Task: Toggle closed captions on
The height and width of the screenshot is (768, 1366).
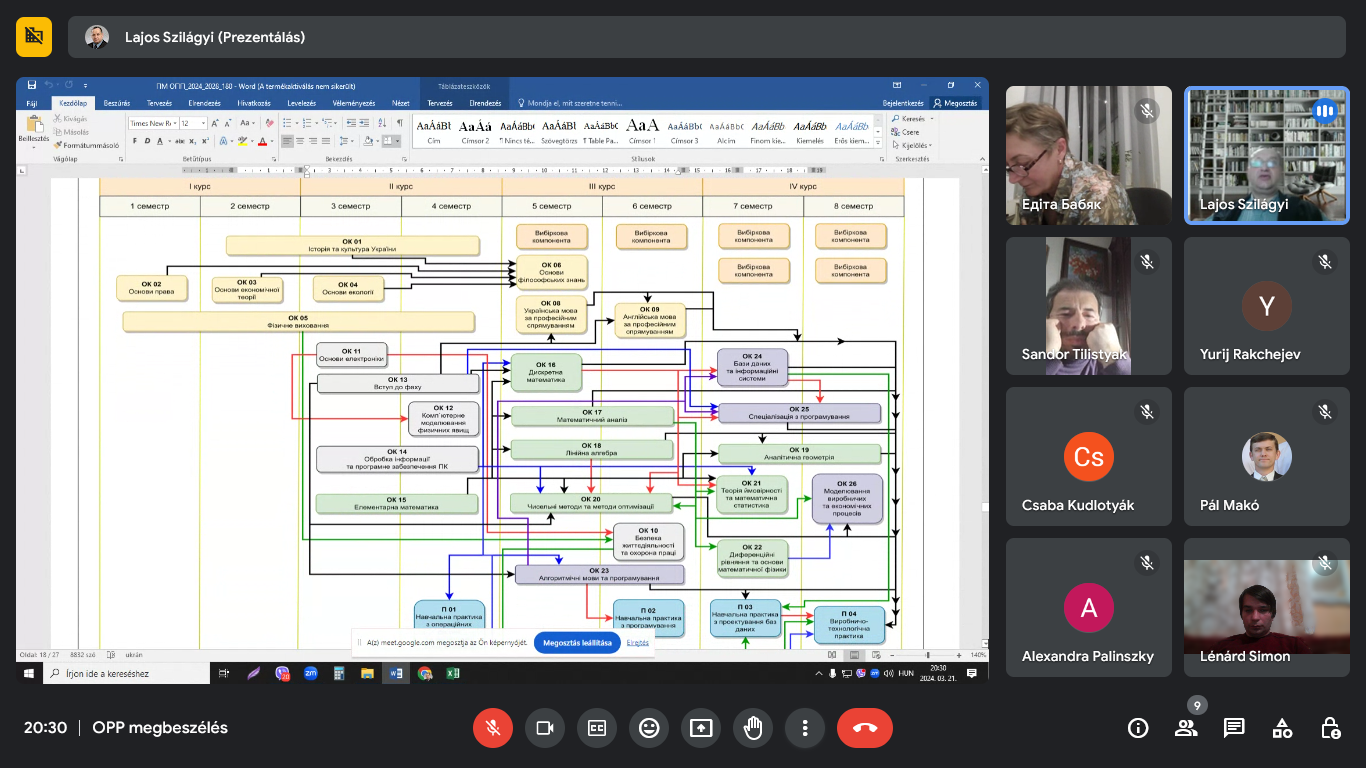Action: pos(597,728)
